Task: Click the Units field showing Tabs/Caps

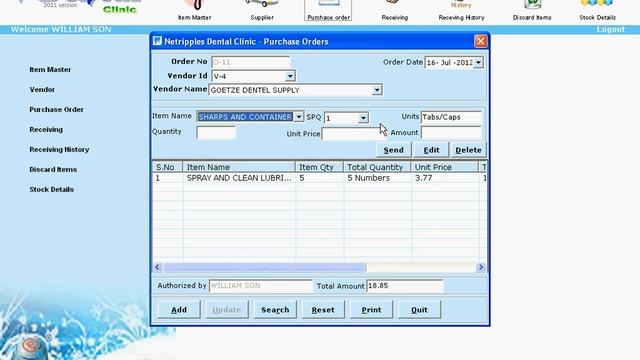Action: pyautogui.click(x=451, y=117)
